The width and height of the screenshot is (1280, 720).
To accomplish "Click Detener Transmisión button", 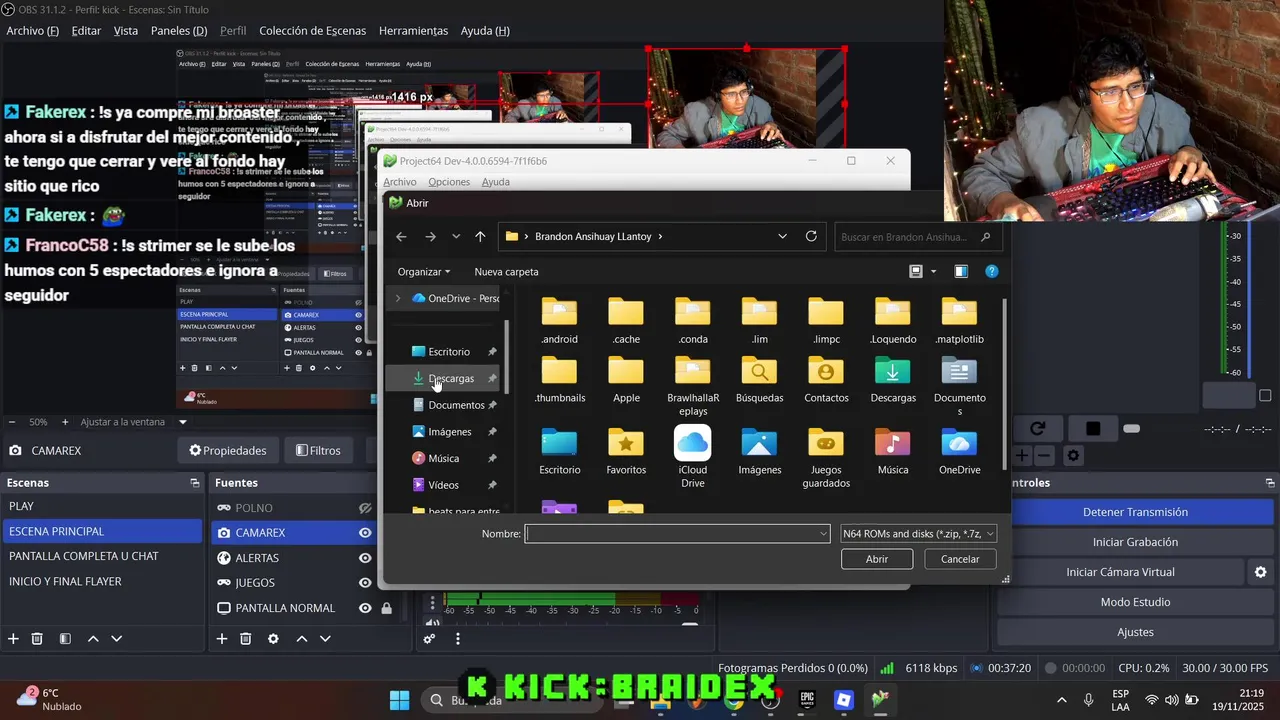I will click(x=1135, y=512).
